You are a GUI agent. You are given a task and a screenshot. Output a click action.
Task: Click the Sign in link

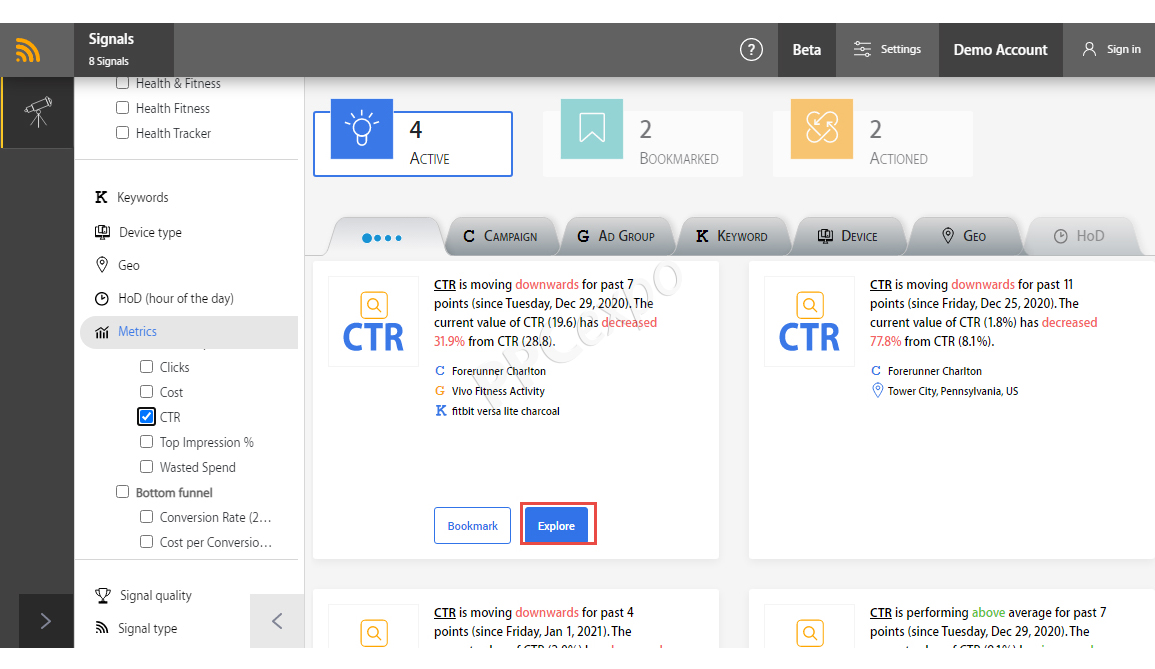(1111, 49)
